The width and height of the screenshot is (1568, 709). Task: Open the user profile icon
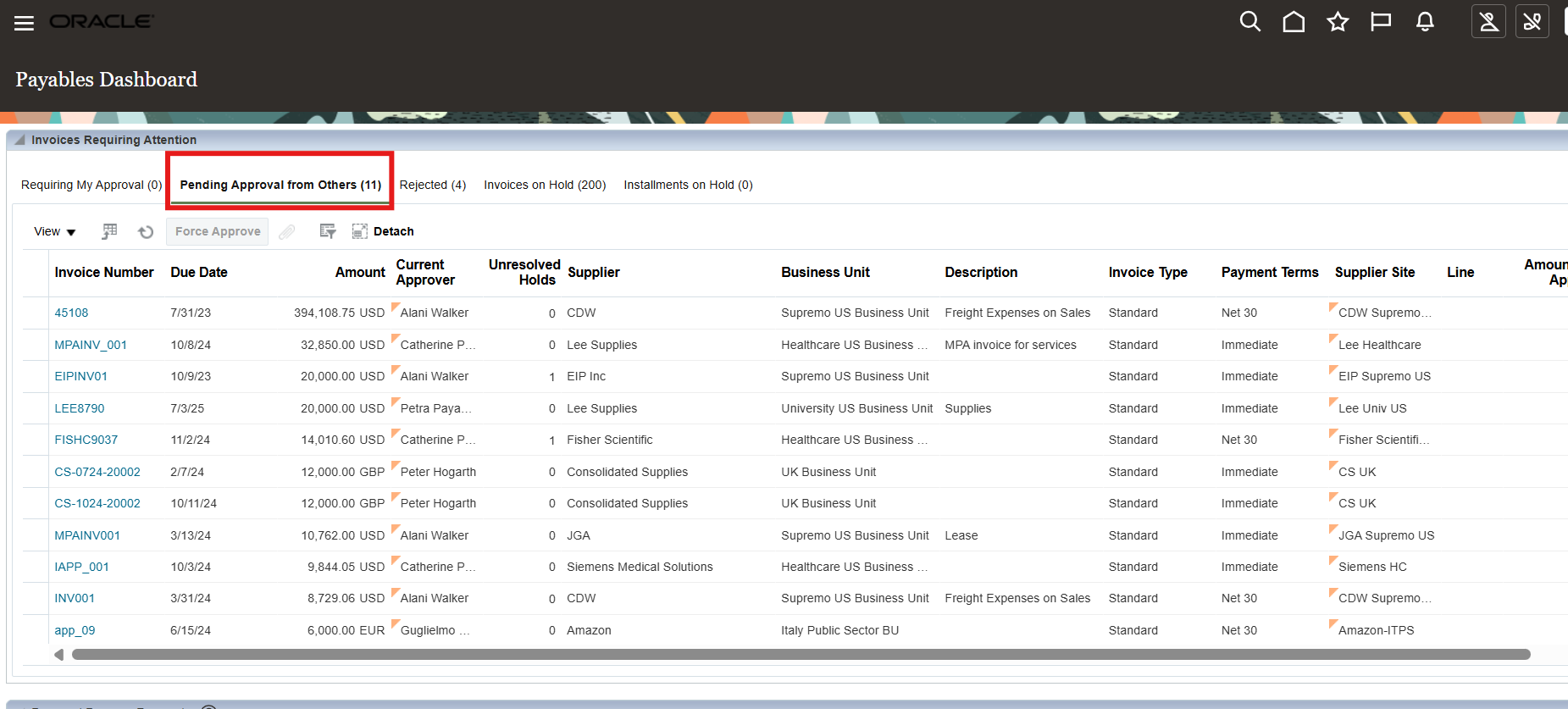[x=1488, y=22]
